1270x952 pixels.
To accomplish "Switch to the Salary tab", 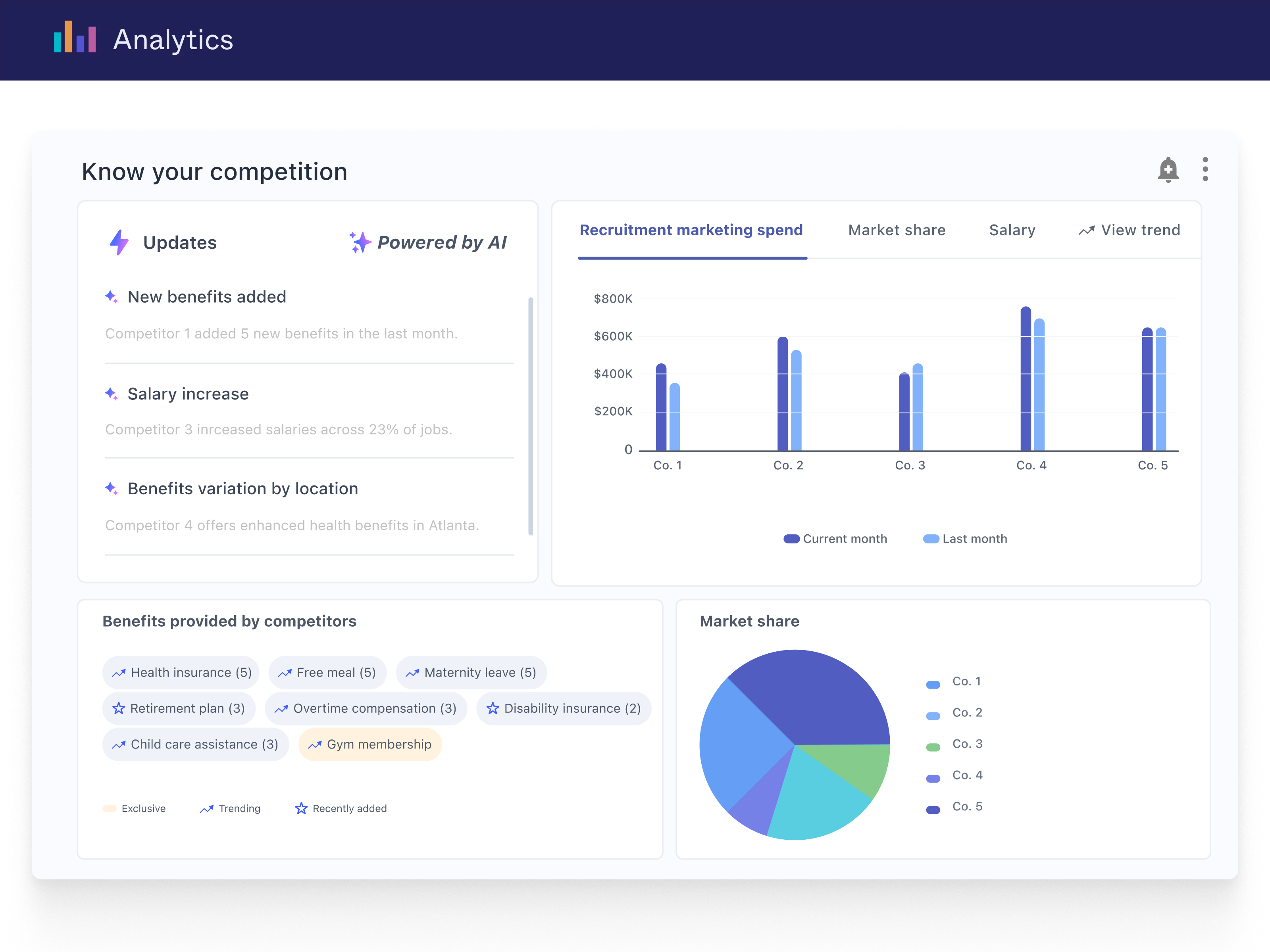I will 1012,230.
